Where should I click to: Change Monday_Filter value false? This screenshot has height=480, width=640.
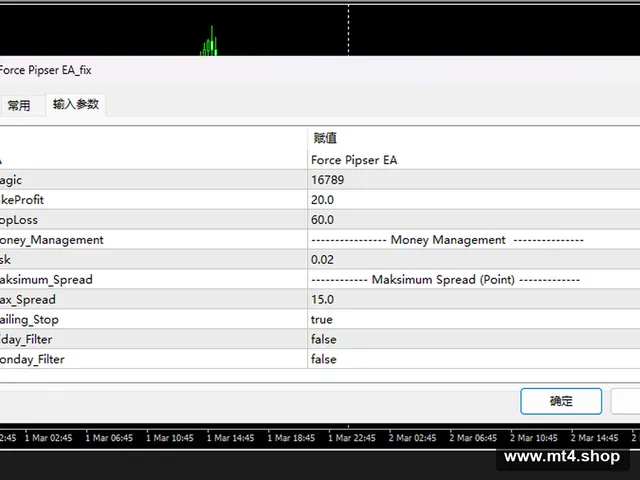(473, 360)
